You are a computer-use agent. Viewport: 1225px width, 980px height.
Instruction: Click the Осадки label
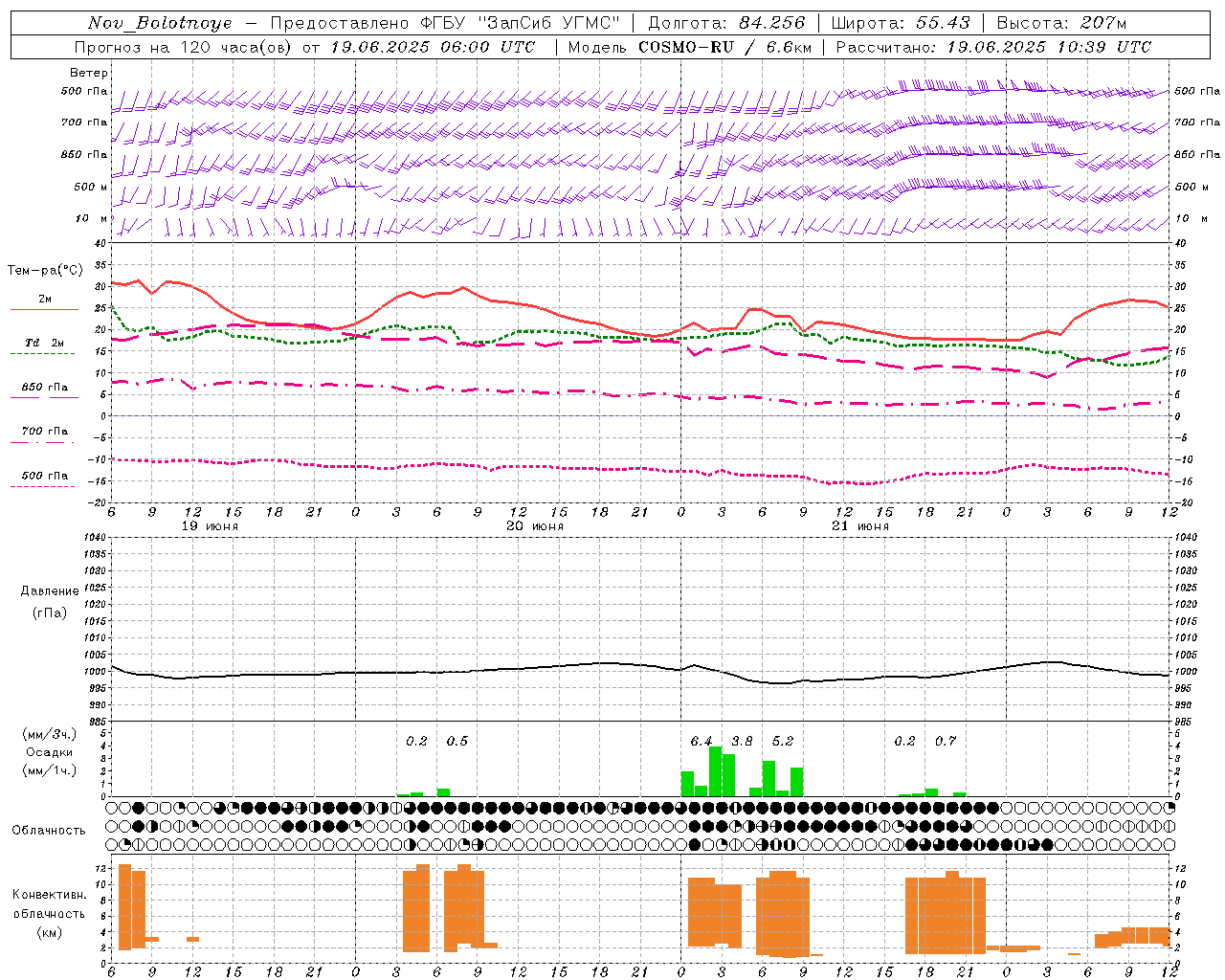pyautogui.click(x=50, y=752)
